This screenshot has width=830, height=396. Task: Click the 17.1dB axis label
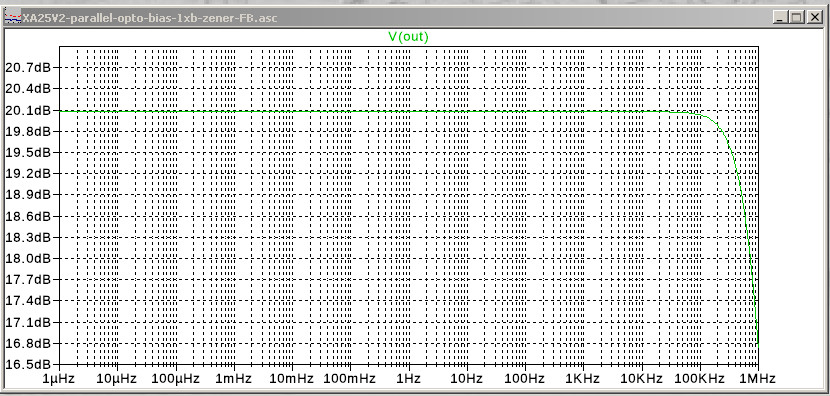[28, 322]
